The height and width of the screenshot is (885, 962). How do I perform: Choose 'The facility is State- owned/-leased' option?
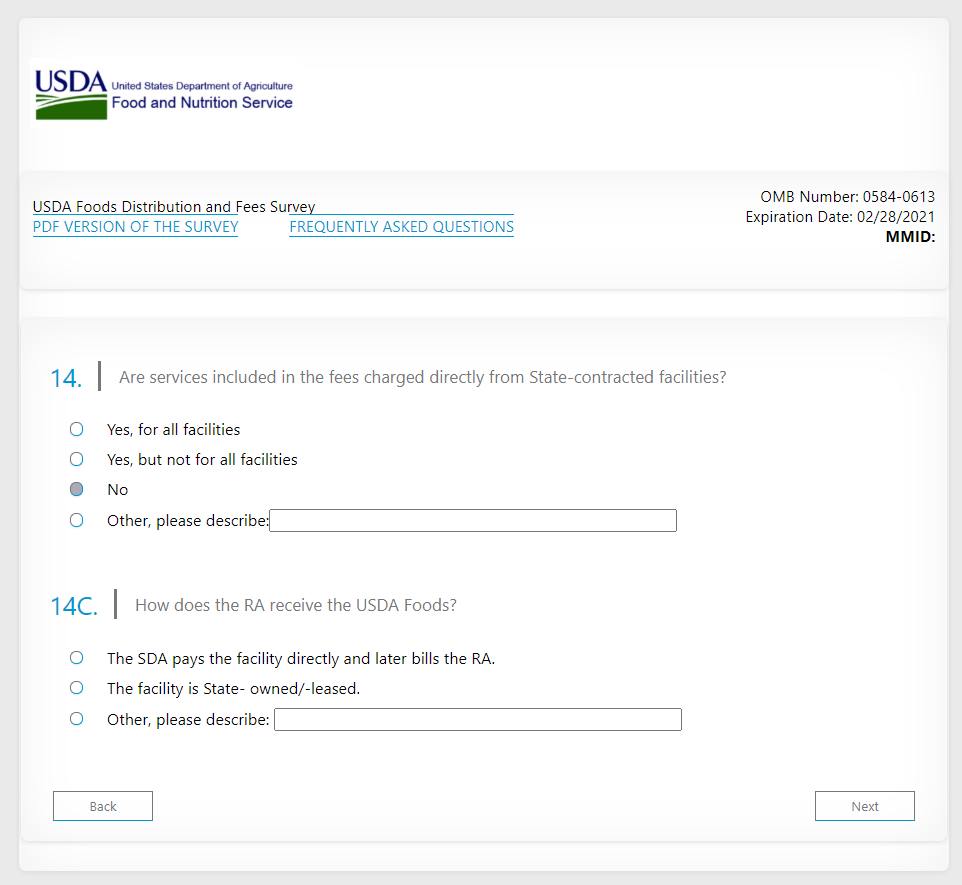[76, 688]
